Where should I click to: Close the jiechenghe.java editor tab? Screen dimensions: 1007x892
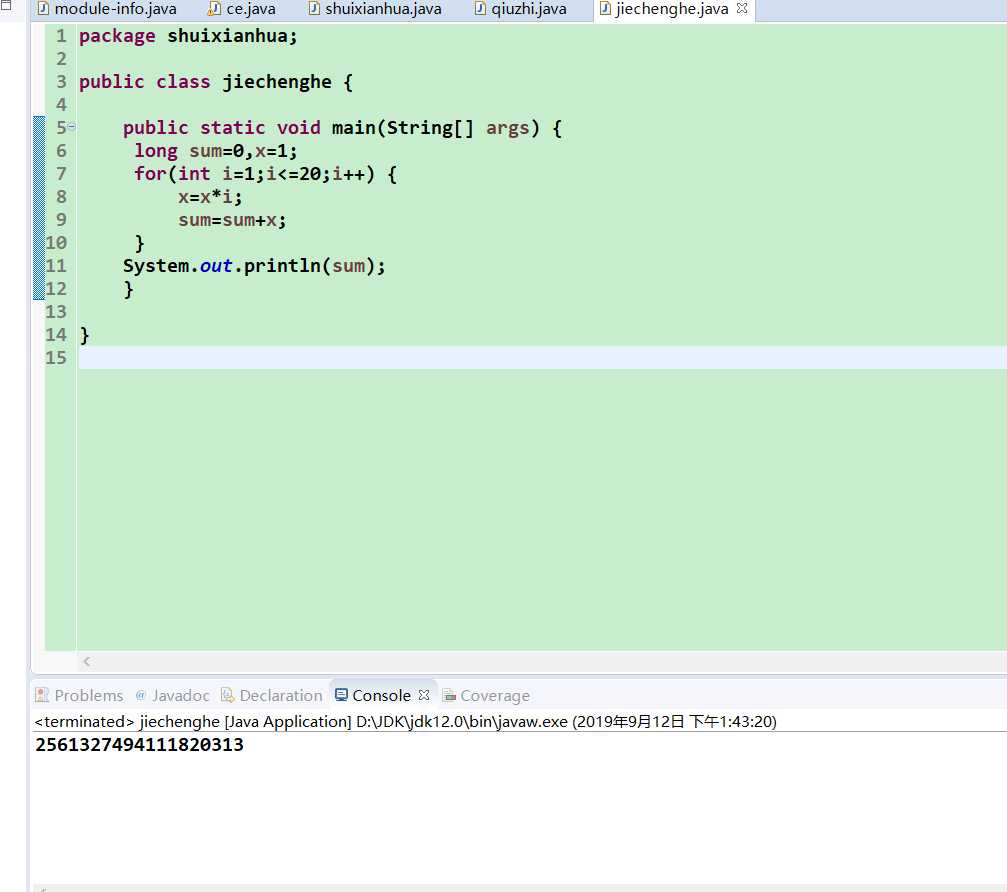[742, 9]
